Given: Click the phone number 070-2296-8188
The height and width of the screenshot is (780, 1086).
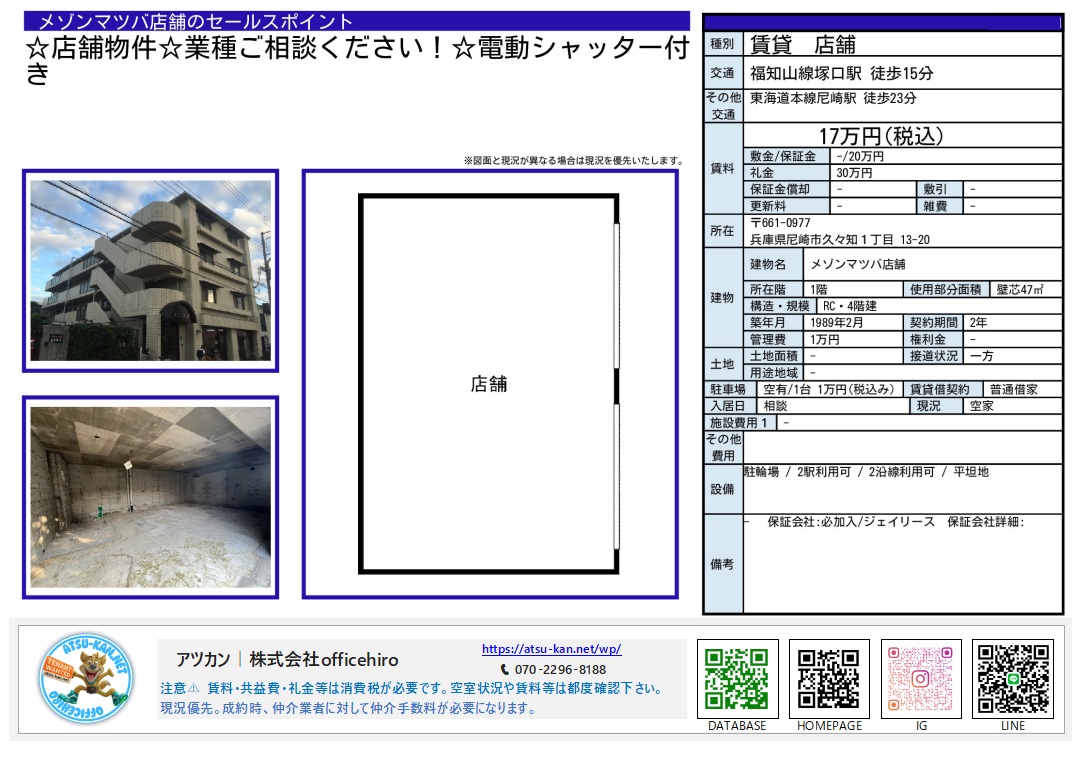Looking at the screenshot, I should coord(562,670).
